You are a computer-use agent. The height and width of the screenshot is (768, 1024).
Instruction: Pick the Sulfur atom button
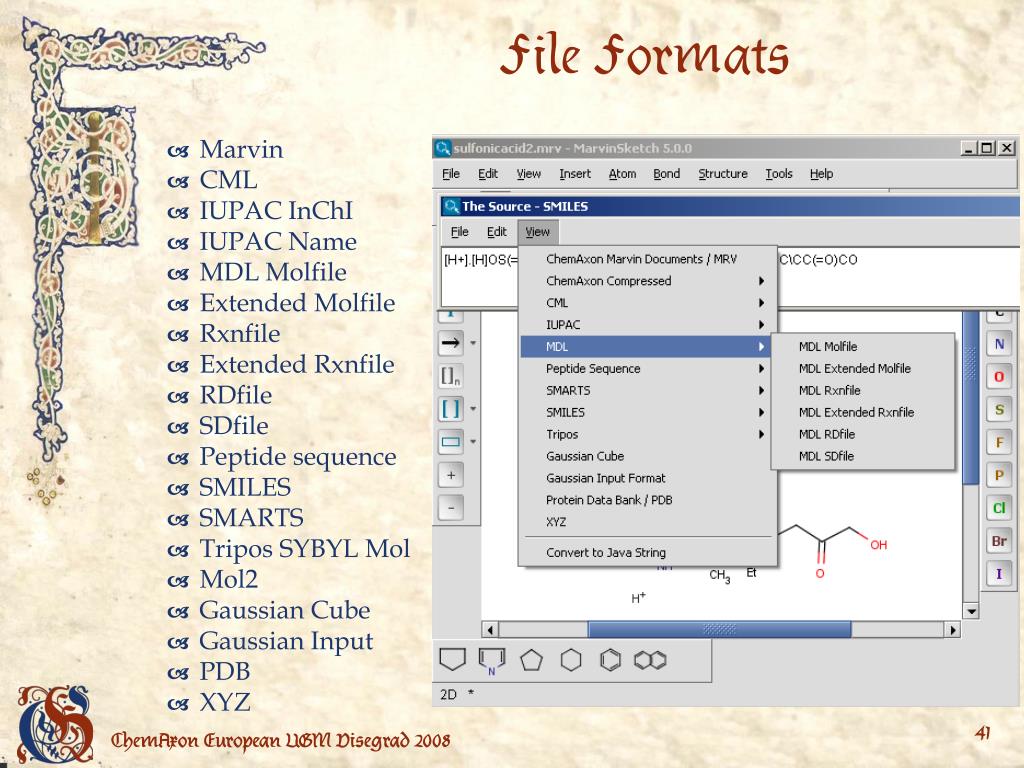(999, 409)
